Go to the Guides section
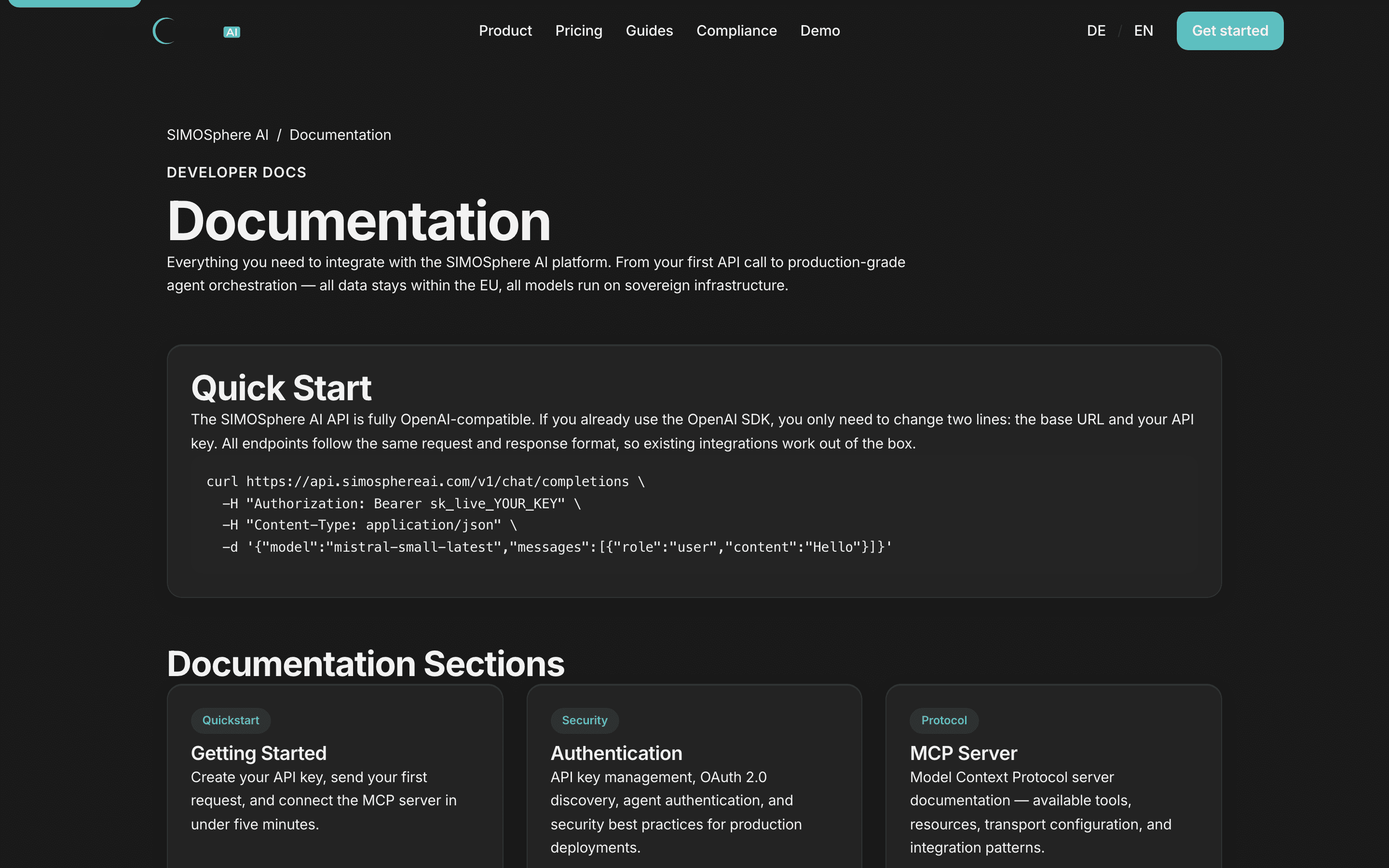 coord(649,30)
